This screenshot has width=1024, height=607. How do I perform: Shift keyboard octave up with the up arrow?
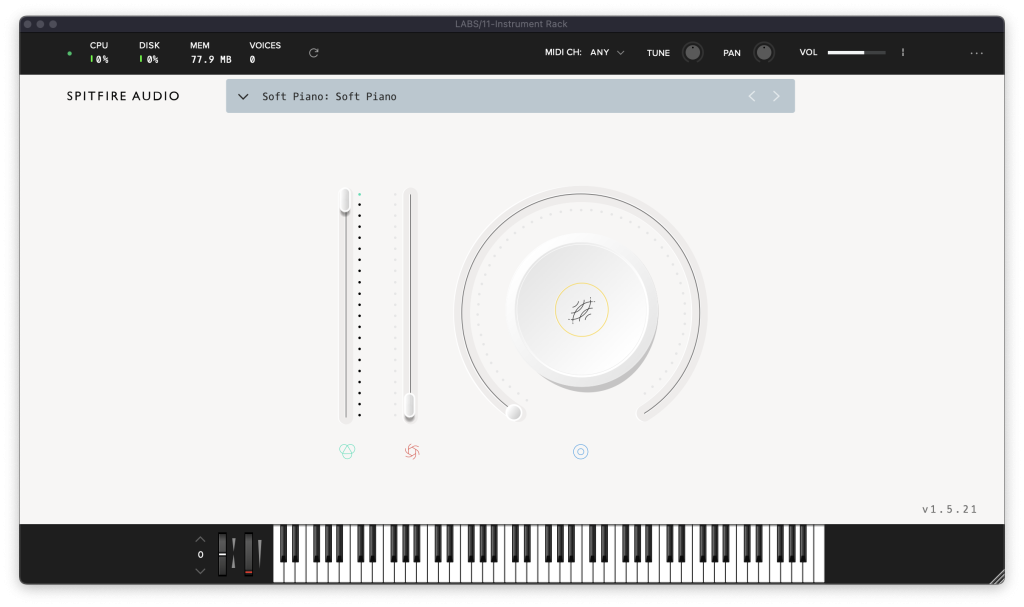tap(200, 538)
